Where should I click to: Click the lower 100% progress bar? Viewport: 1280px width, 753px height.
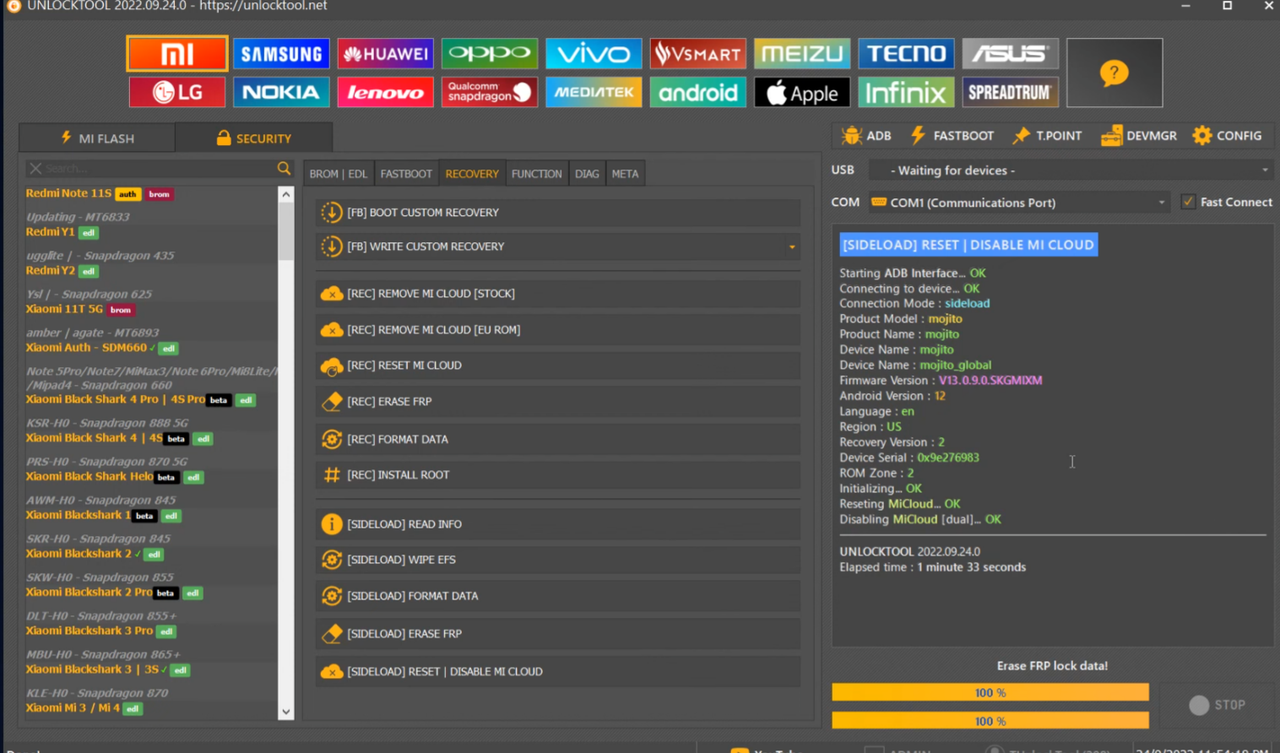coord(990,721)
